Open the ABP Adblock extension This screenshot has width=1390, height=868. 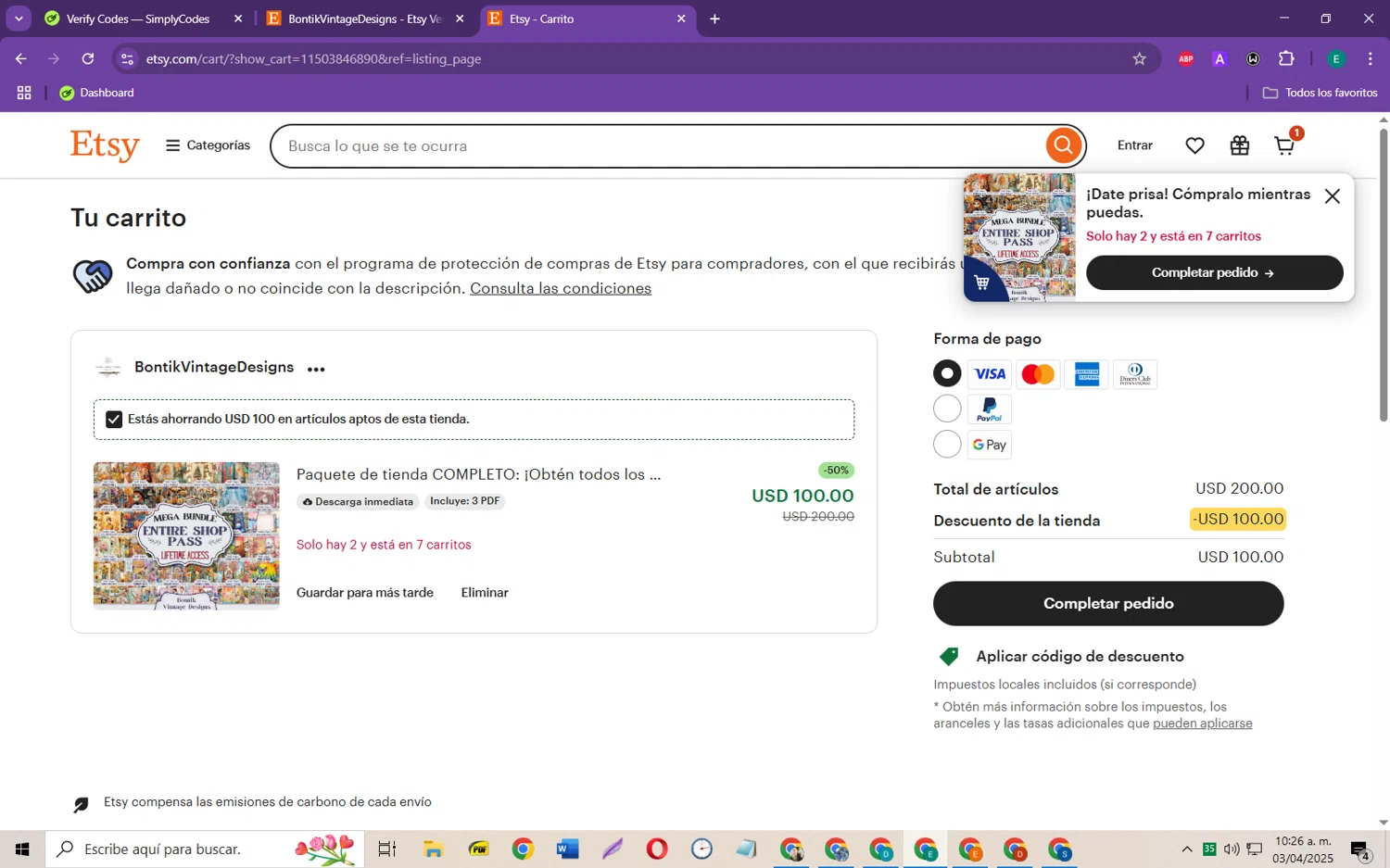coord(1186,59)
